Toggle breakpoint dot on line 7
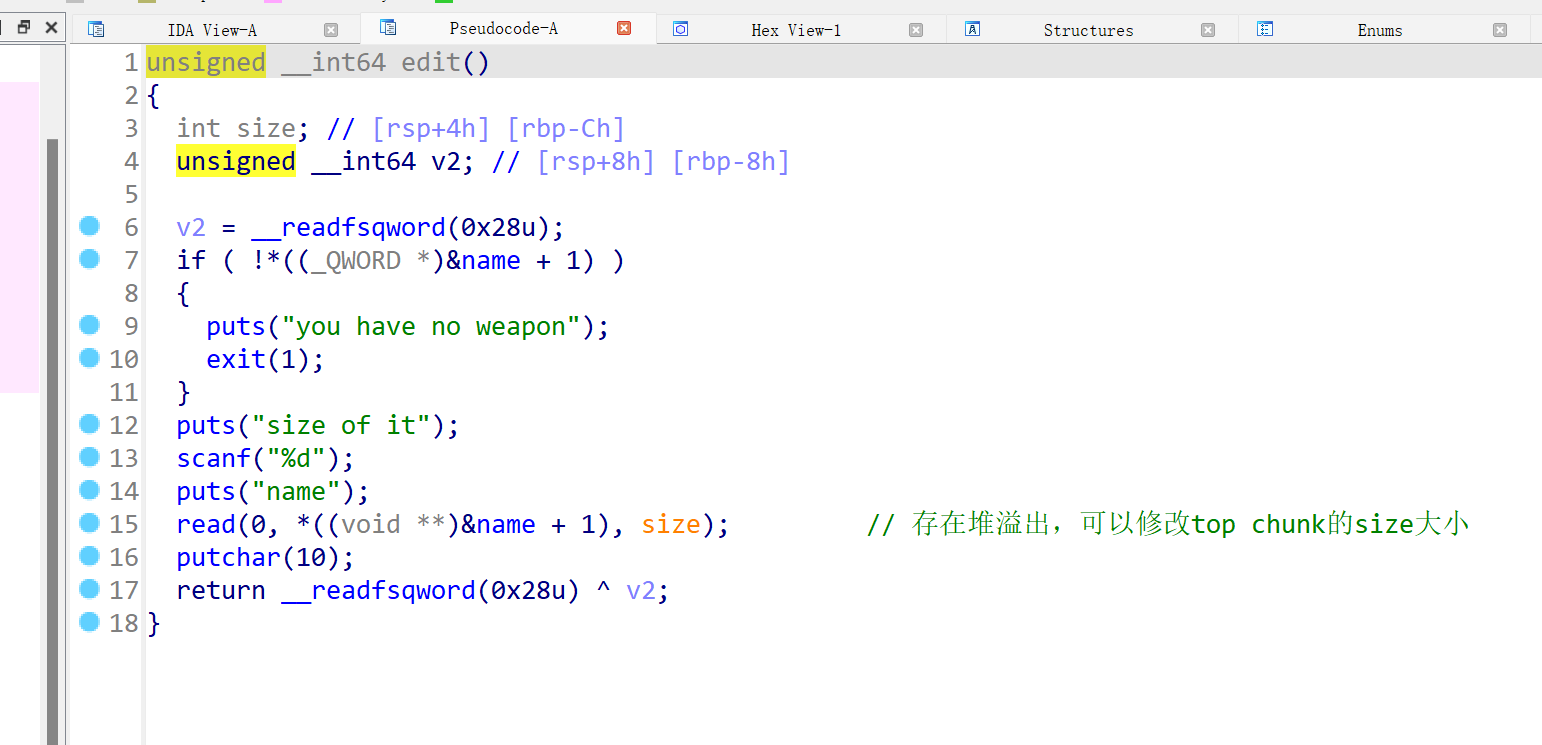1542x745 pixels. [x=89, y=259]
